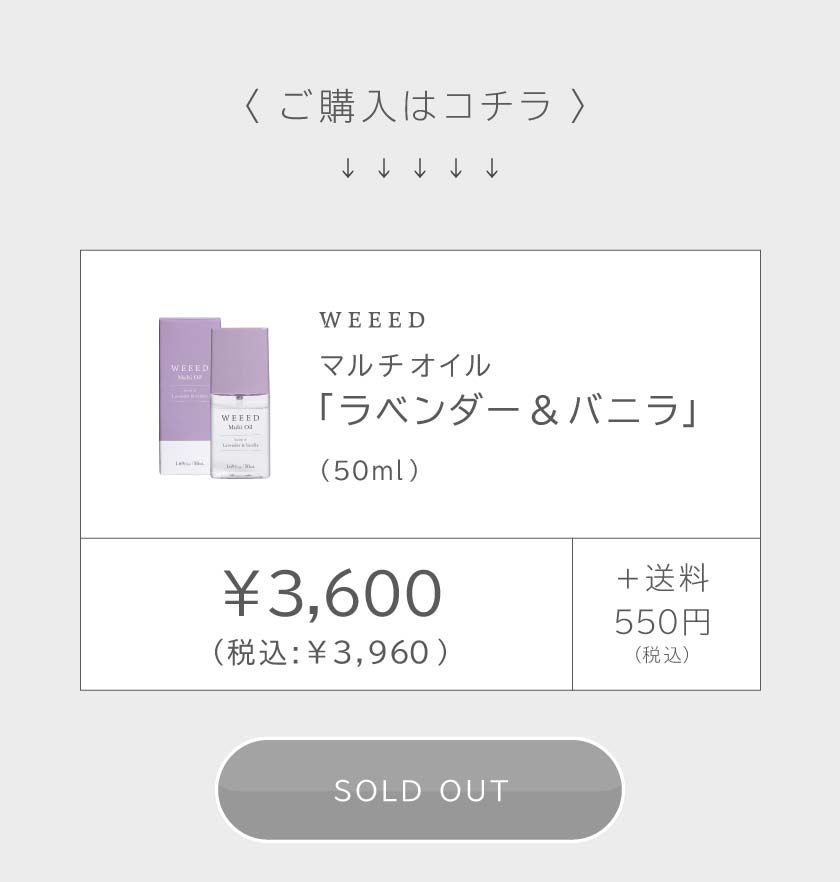The width and height of the screenshot is (840, 882).
Task: Click the middle down arrow
Action: coord(420,169)
